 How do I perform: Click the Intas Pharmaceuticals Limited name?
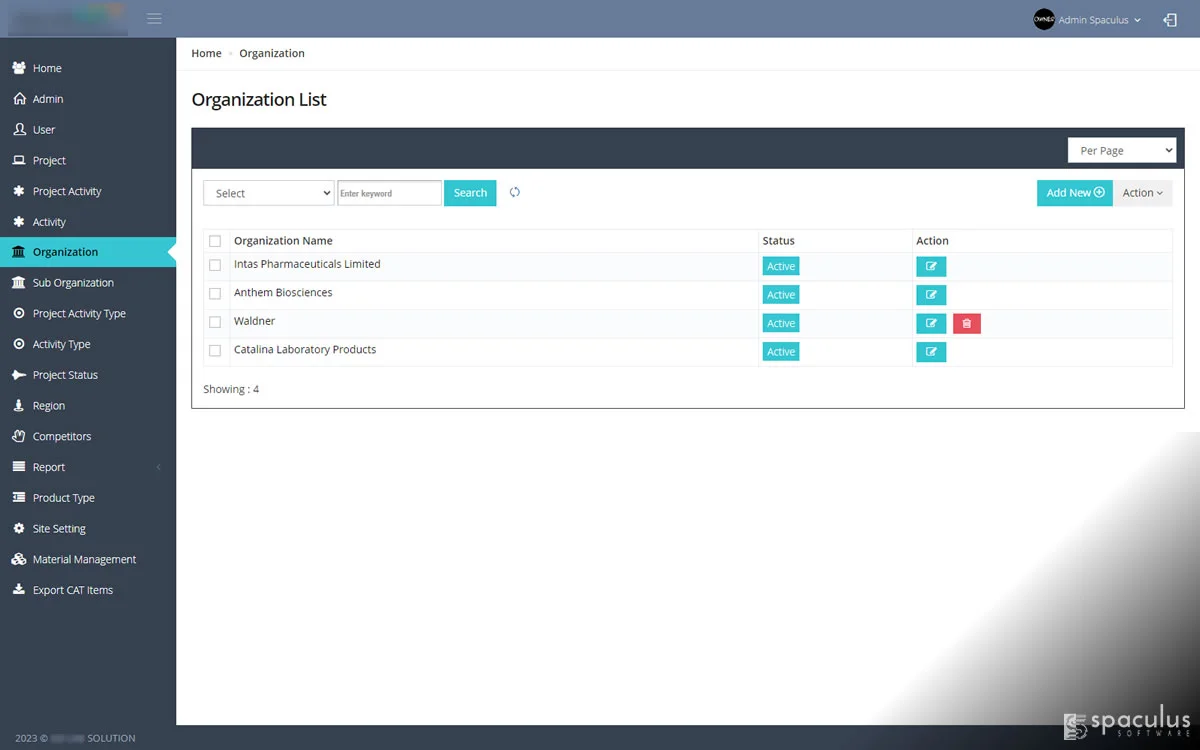[307, 264]
